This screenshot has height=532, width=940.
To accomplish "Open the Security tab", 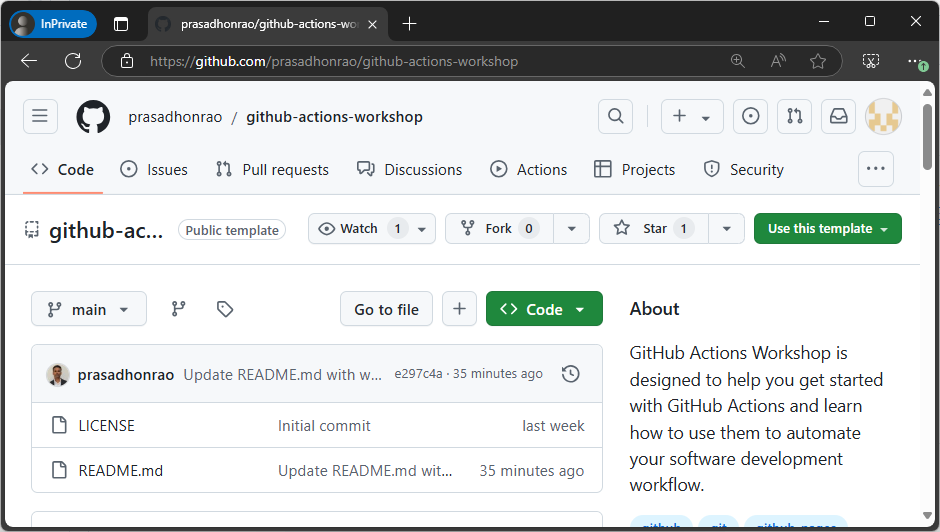I will [743, 170].
